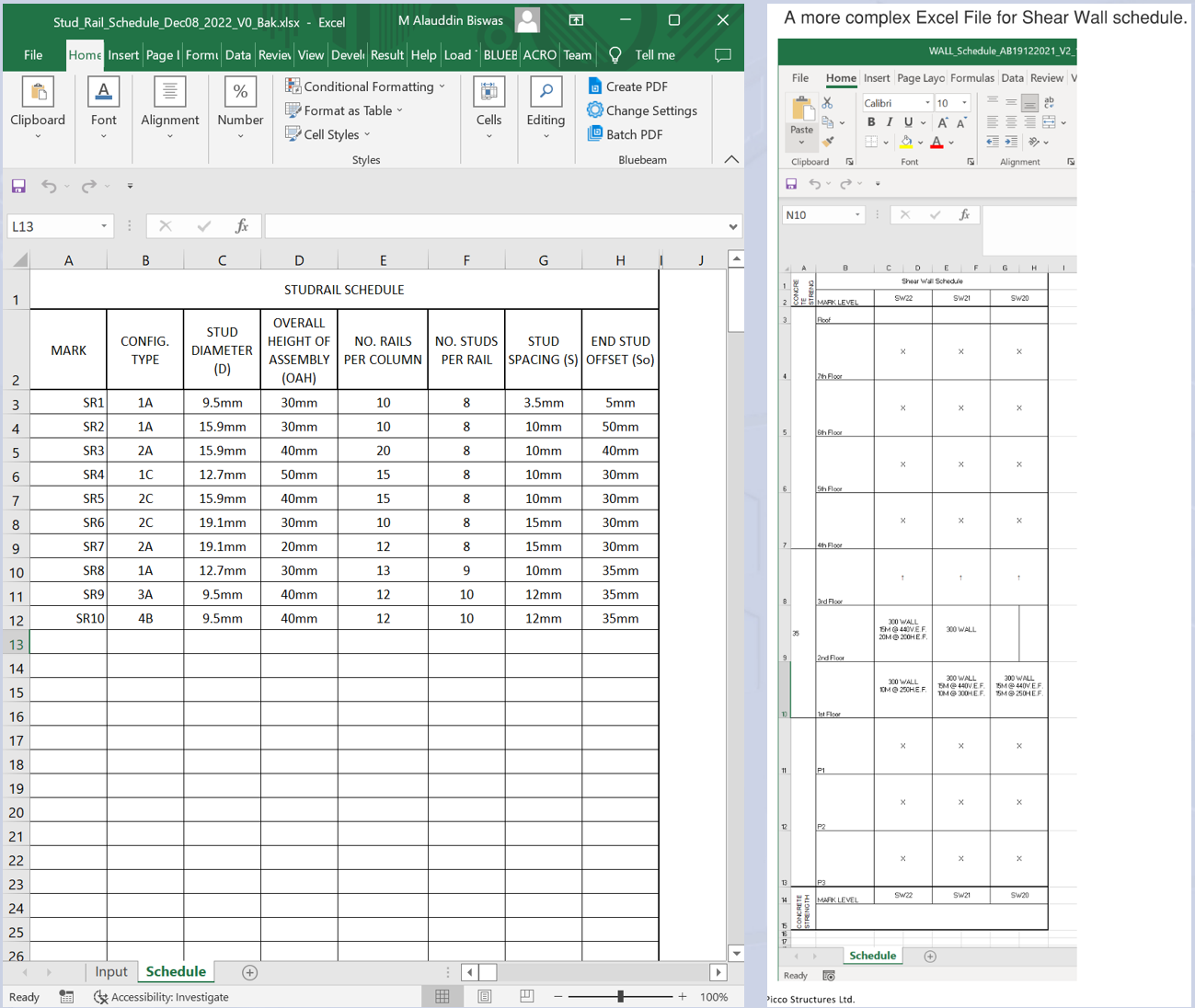Click the Undo arrow icon
Viewport: 1195px width, 1008px height.
pos(49,187)
